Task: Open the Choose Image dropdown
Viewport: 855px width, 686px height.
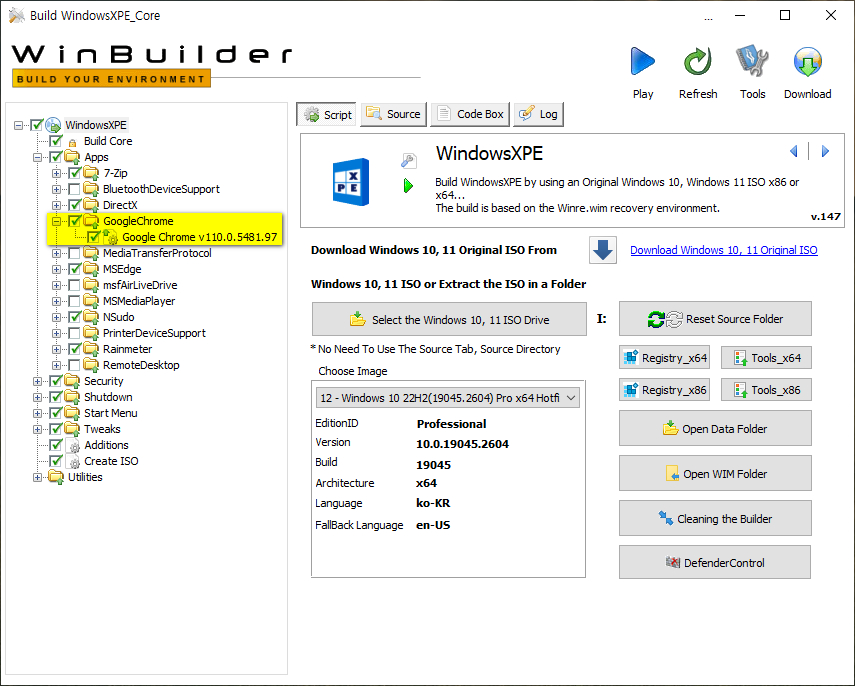Action: tap(448, 398)
